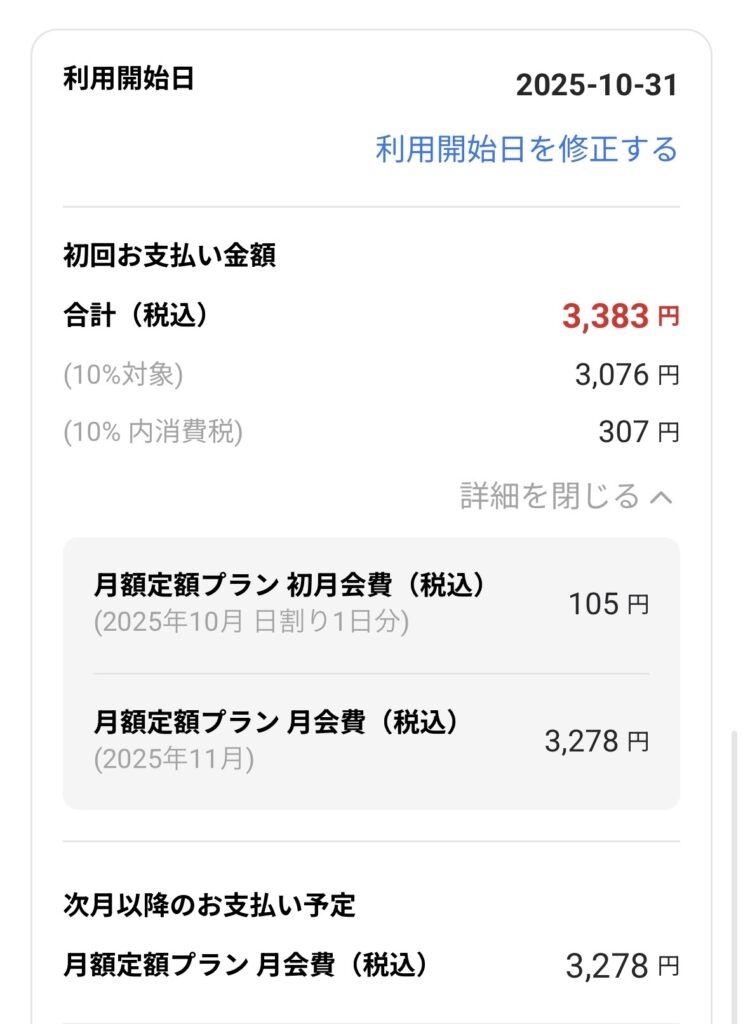Collapse details via 詳細を閉じる text
Image resolution: width=743 pixels, height=1024 pixels.
click(x=549, y=496)
